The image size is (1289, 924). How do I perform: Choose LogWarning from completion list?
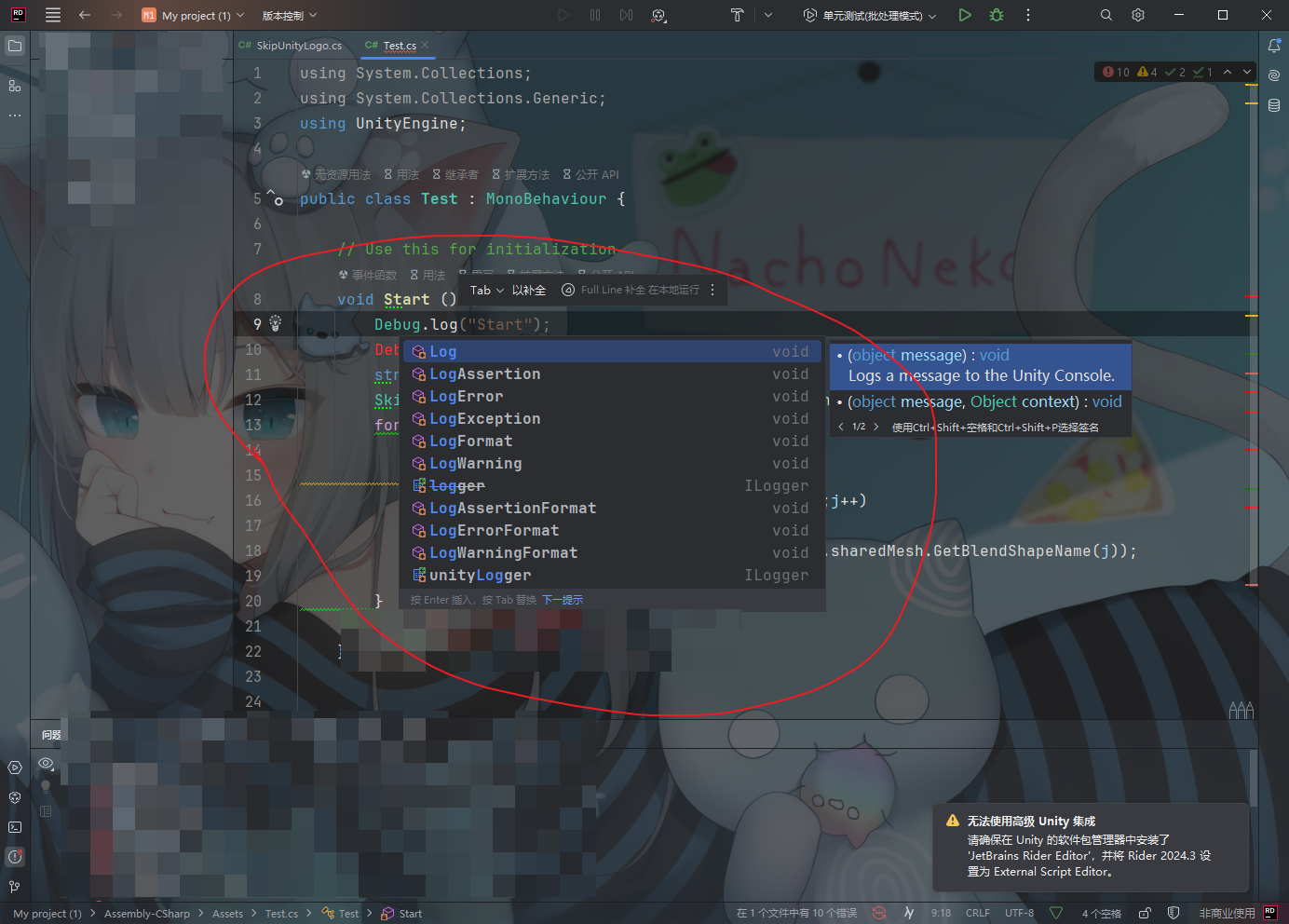pos(612,463)
